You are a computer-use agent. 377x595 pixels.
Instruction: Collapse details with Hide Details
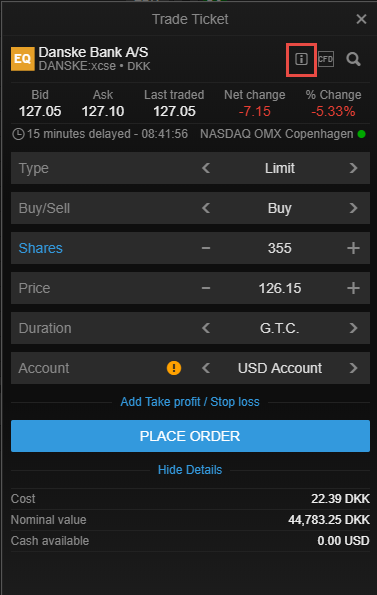pos(190,470)
